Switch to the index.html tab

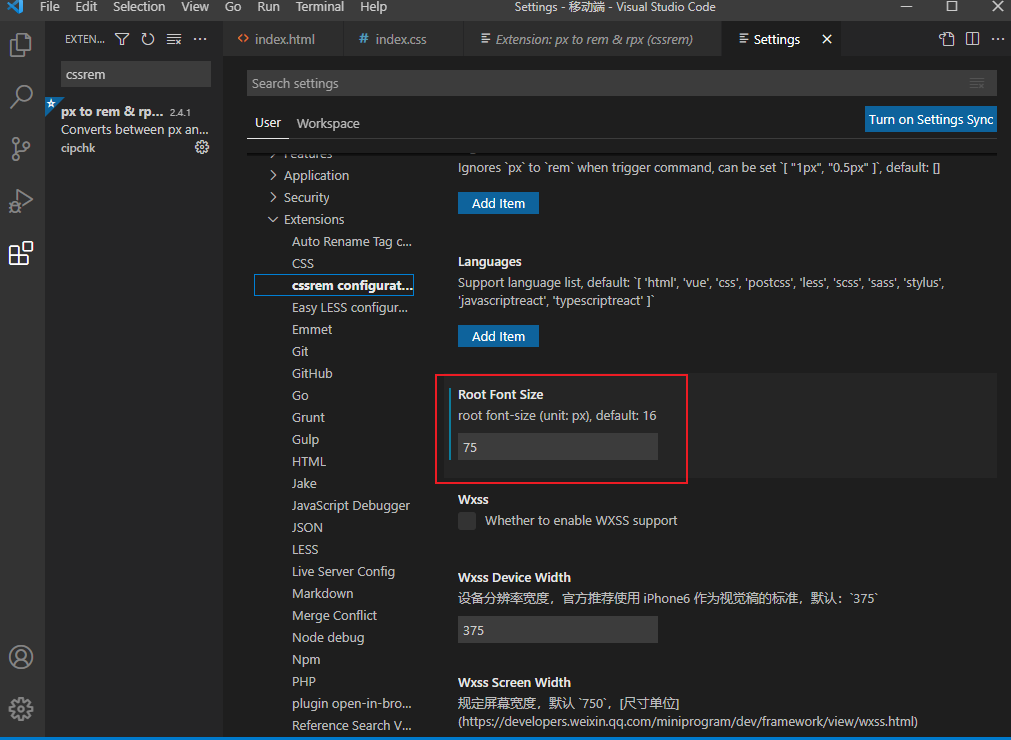283,39
